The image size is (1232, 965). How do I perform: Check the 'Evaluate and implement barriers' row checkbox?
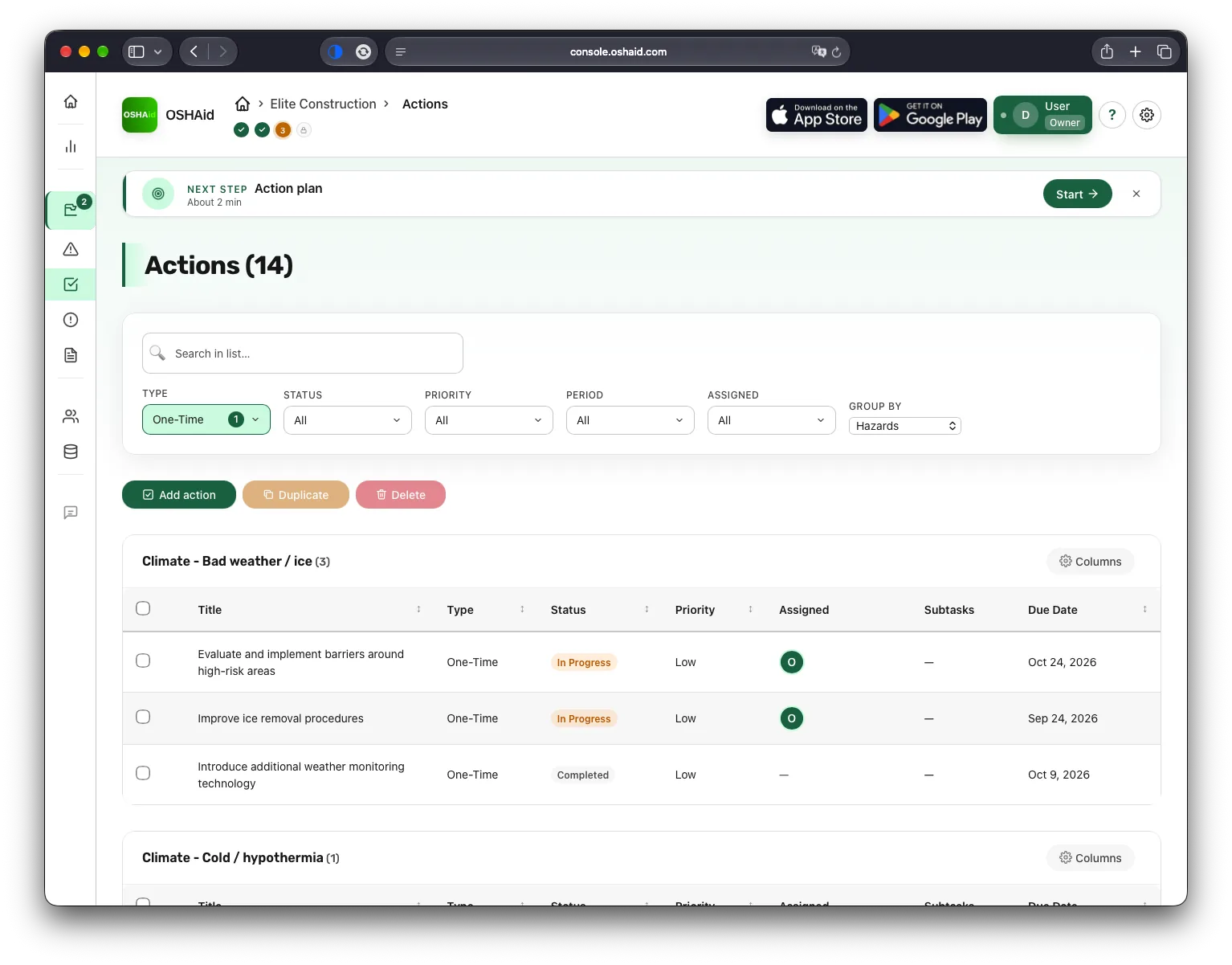pyautogui.click(x=143, y=660)
